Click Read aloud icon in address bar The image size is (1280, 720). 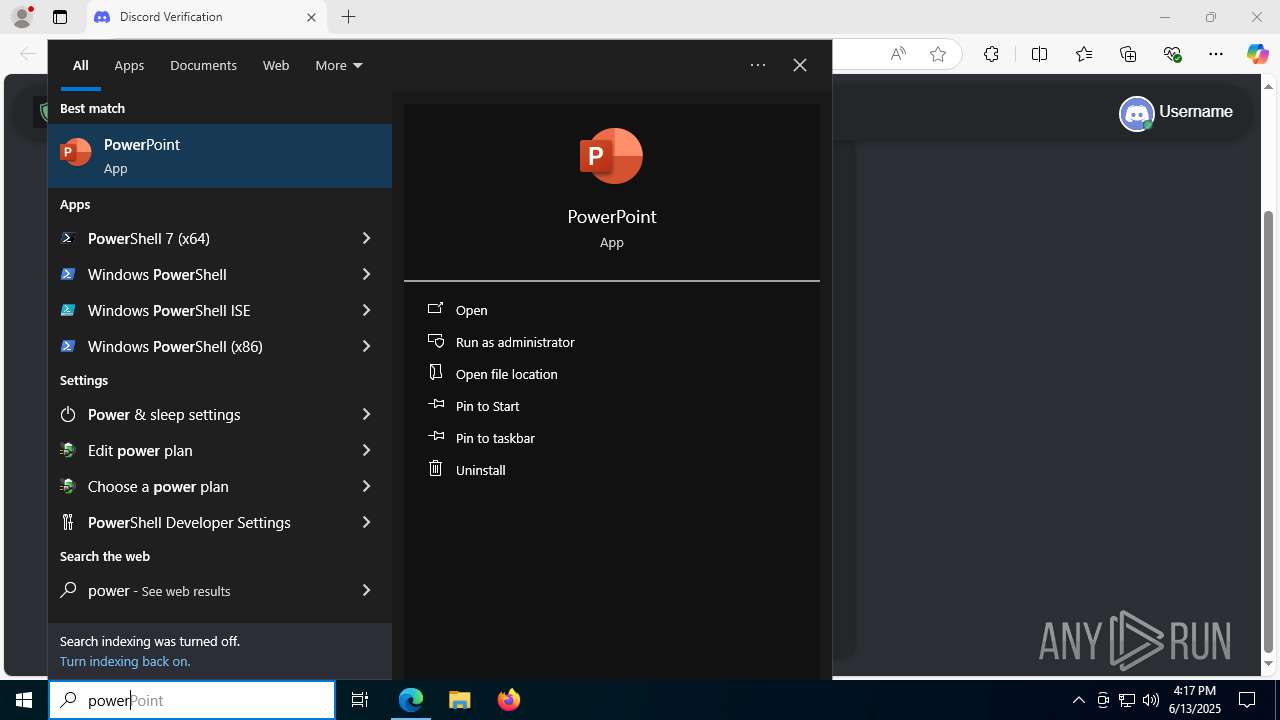[x=898, y=54]
